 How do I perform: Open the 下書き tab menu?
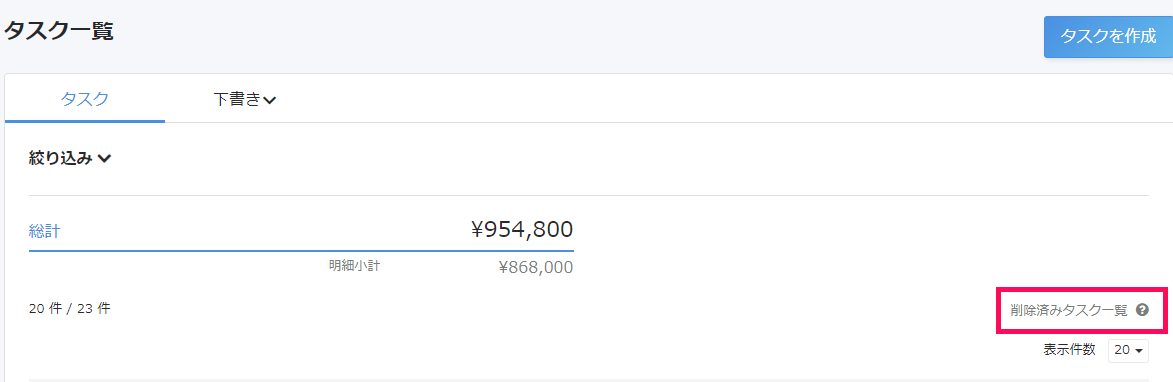pyautogui.click(x=245, y=99)
